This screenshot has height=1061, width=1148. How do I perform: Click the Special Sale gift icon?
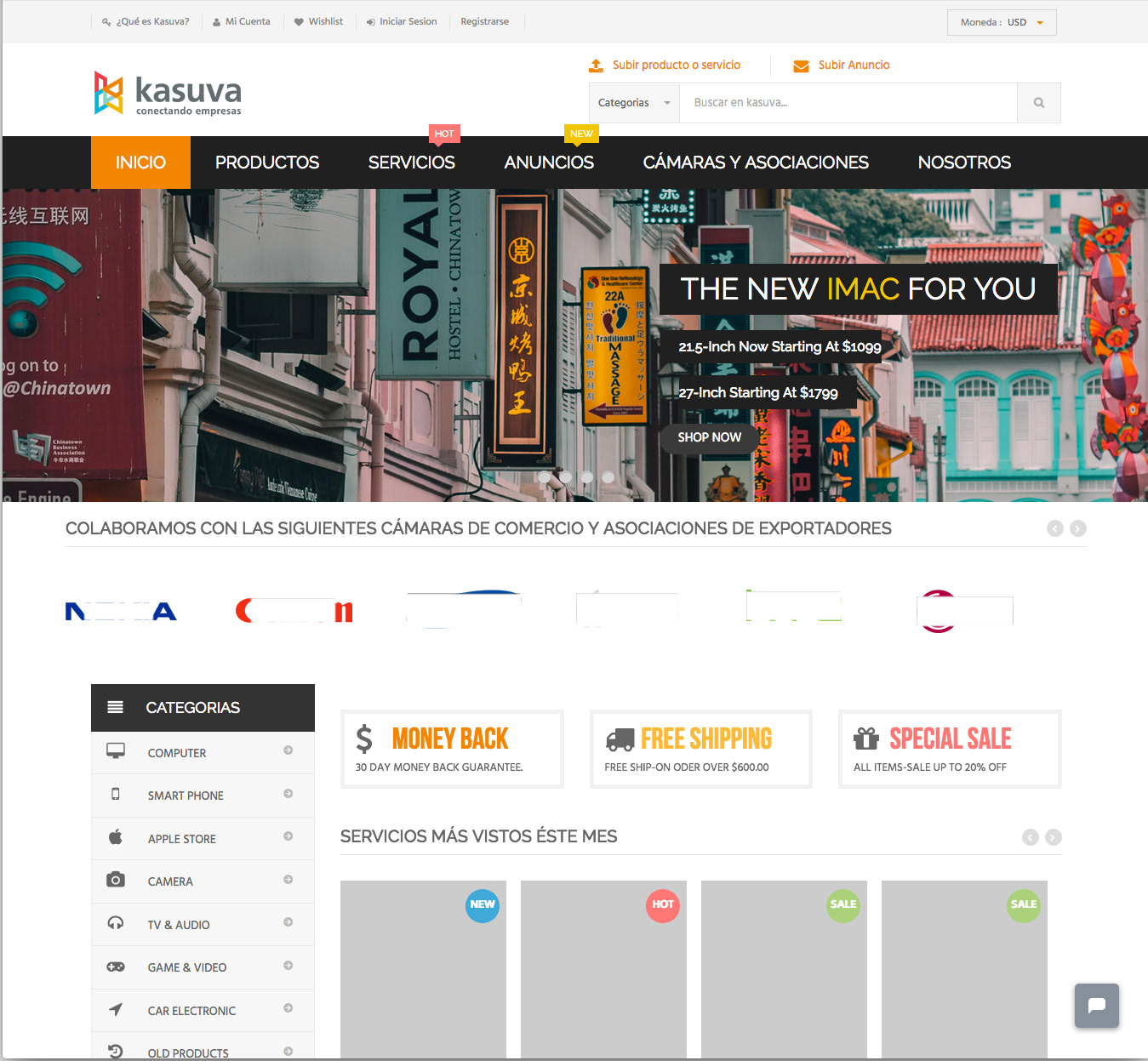coord(866,739)
